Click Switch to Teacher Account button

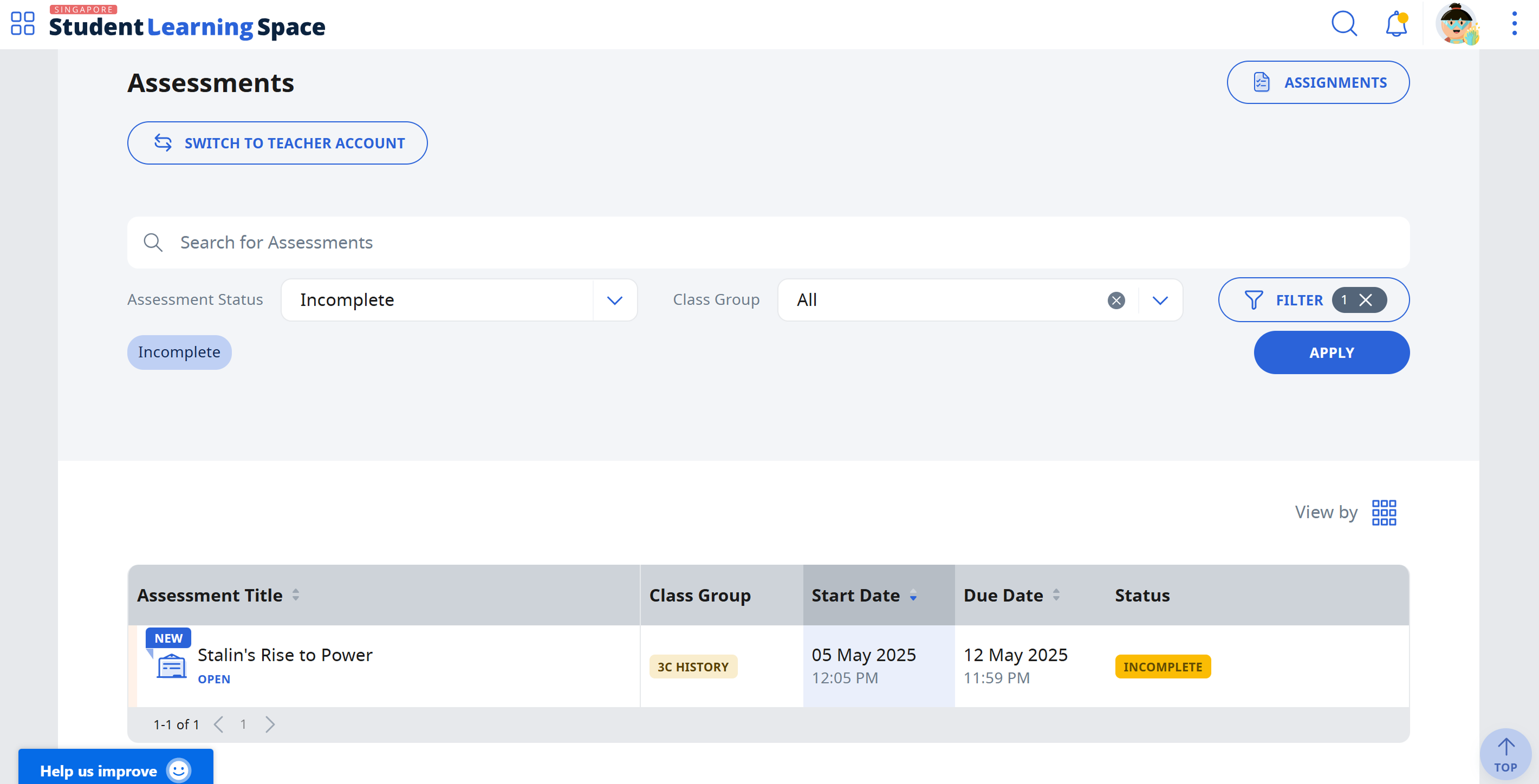tap(277, 143)
